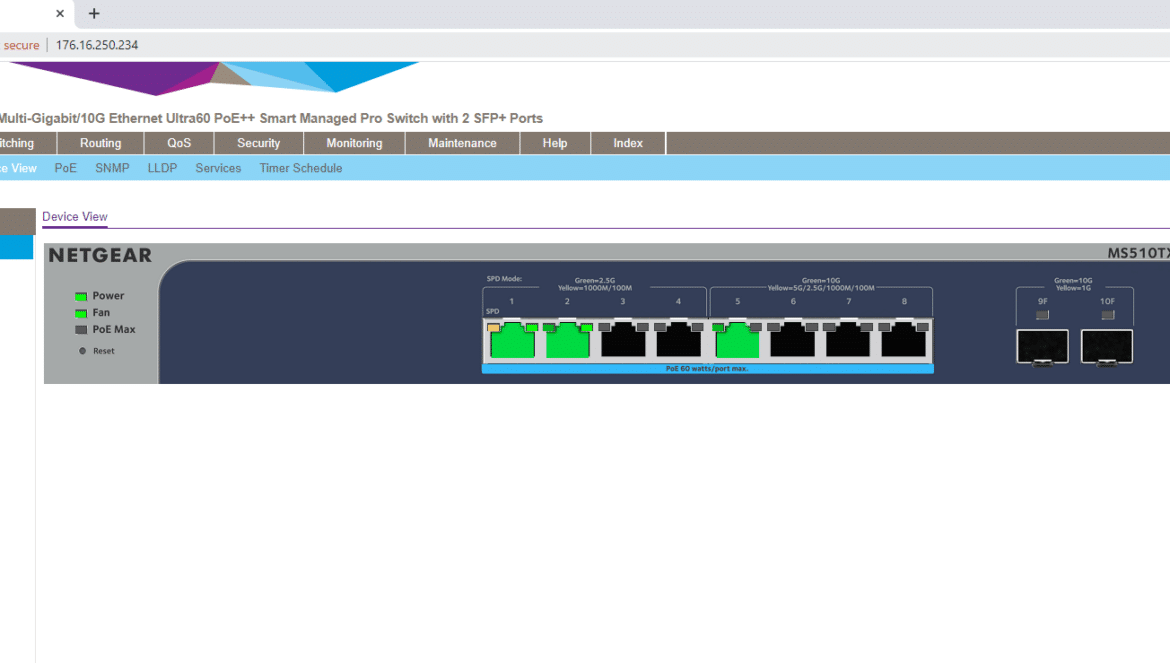Viewport: 1170px width, 663px height.
Task: Click the Reset pinhole button
Action: coord(82,351)
